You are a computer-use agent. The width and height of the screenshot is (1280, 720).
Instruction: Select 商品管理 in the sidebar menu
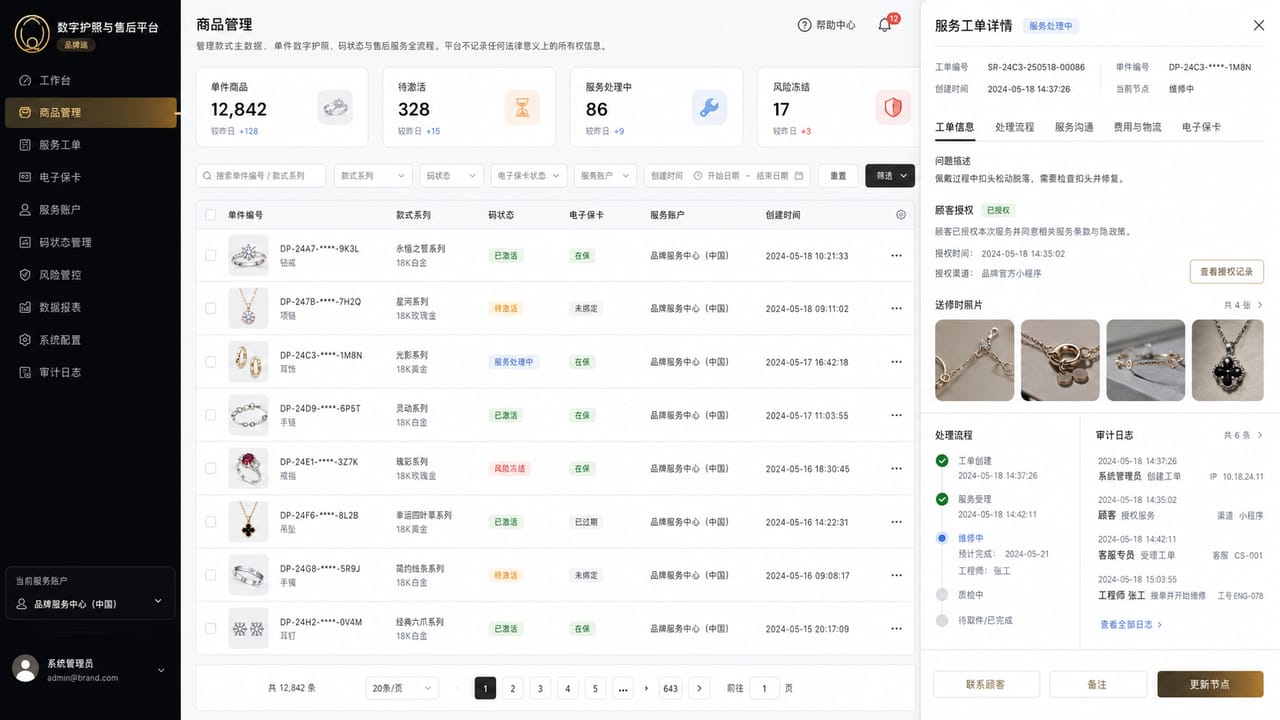(90, 112)
